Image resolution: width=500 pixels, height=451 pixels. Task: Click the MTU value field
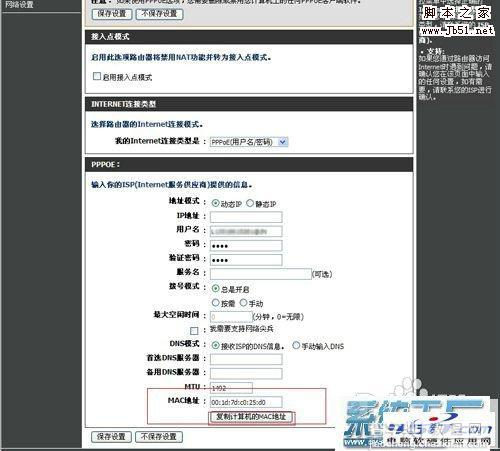(x=231, y=388)
